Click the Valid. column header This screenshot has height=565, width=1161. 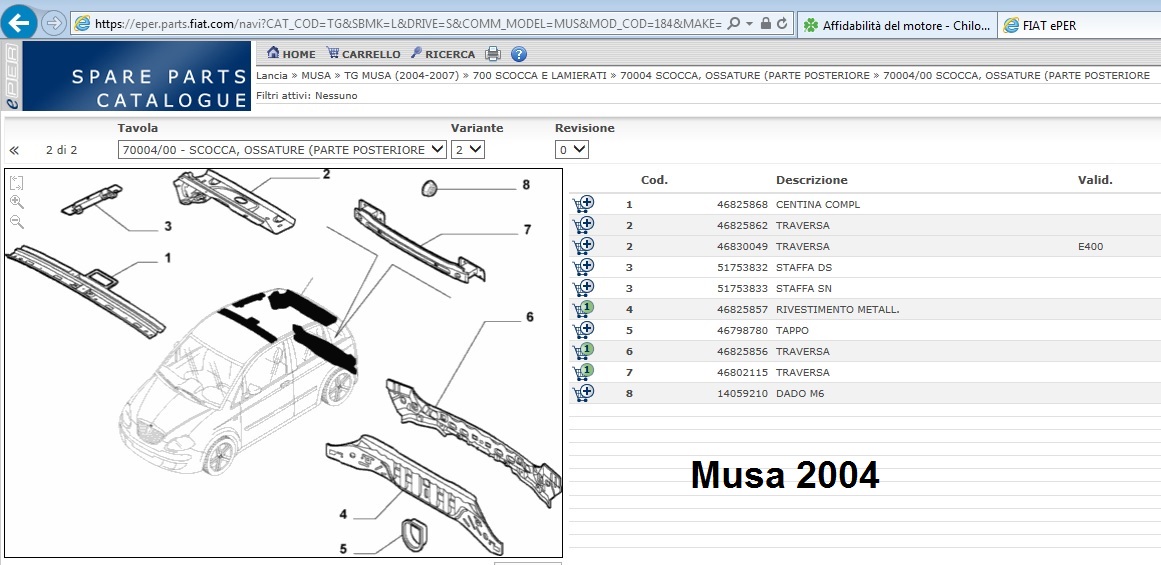pyautogui.click(x=1095, y=180)
